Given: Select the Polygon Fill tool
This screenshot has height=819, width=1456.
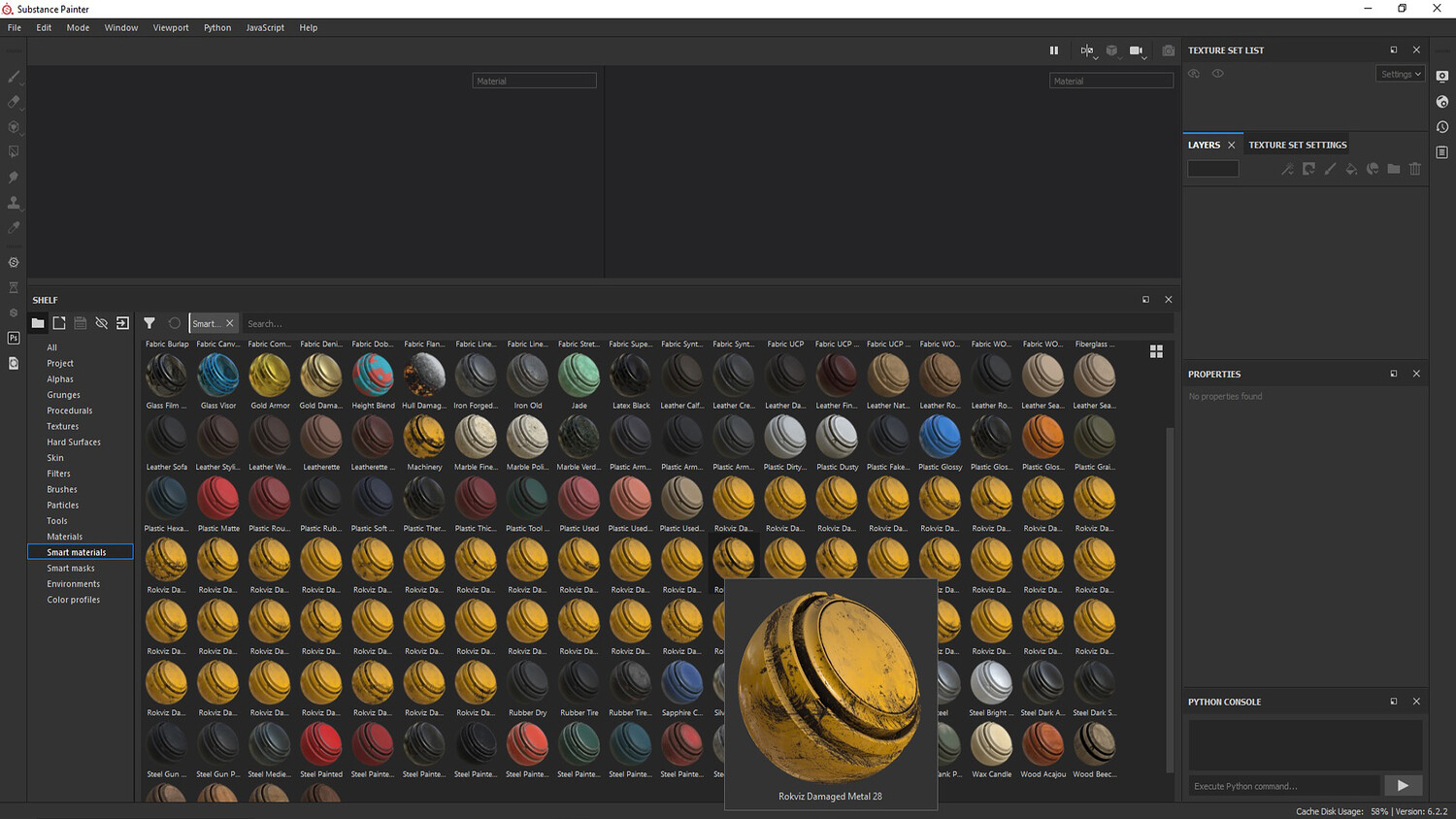Looking at the screenshot, I should click(x=14, y=152).
